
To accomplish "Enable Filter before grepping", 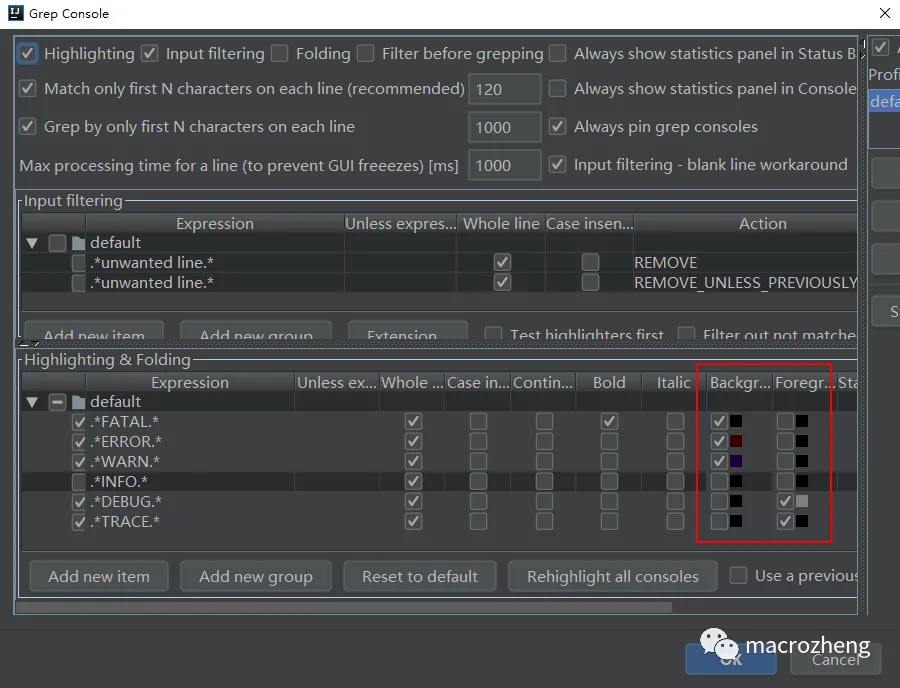I will [366, 53].
